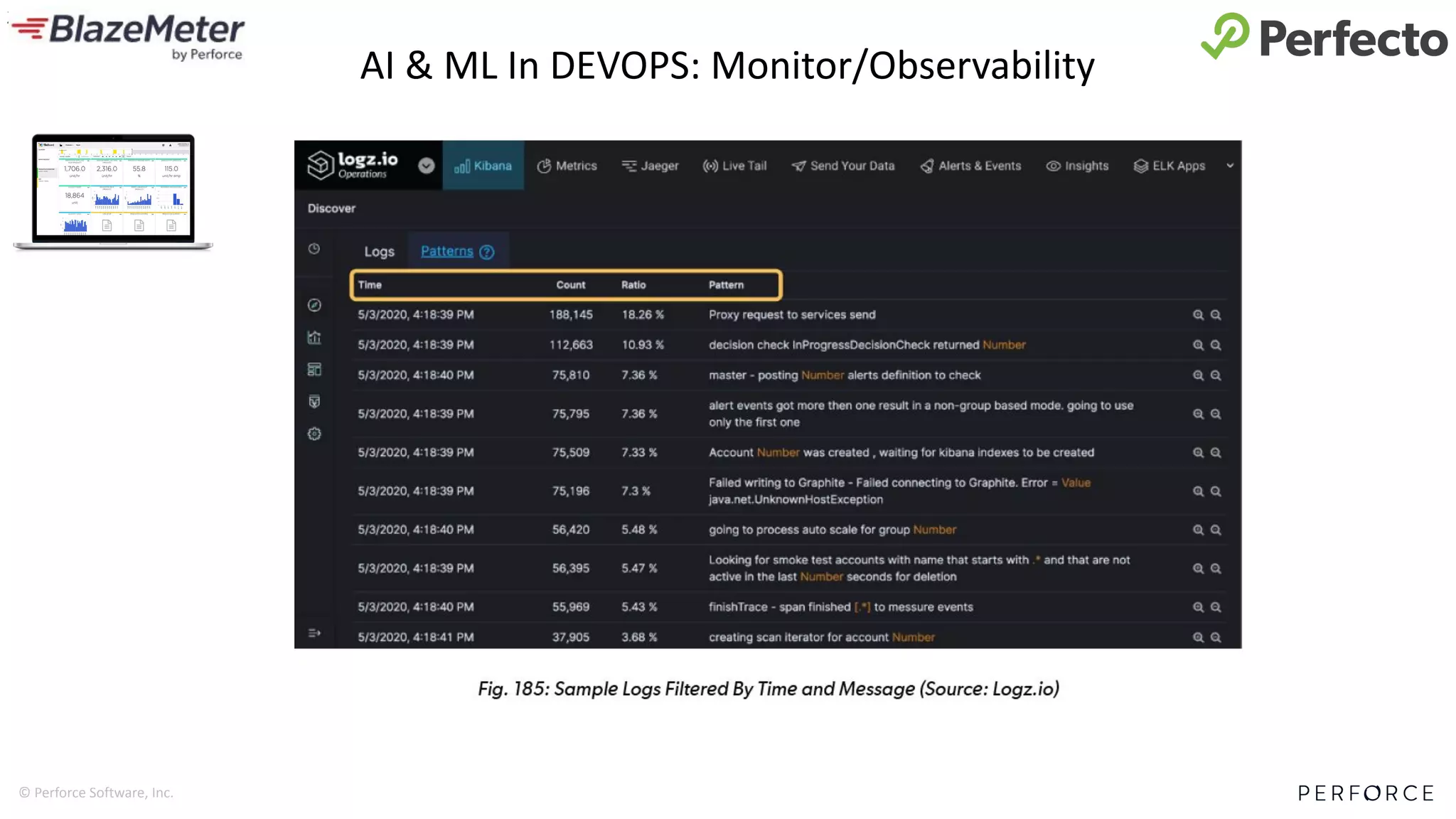This screenshot has width=1456, height=819.
Task: Click the laptop dashboard thumbnail
Action: pyautogui.click(x=113, y=192)
